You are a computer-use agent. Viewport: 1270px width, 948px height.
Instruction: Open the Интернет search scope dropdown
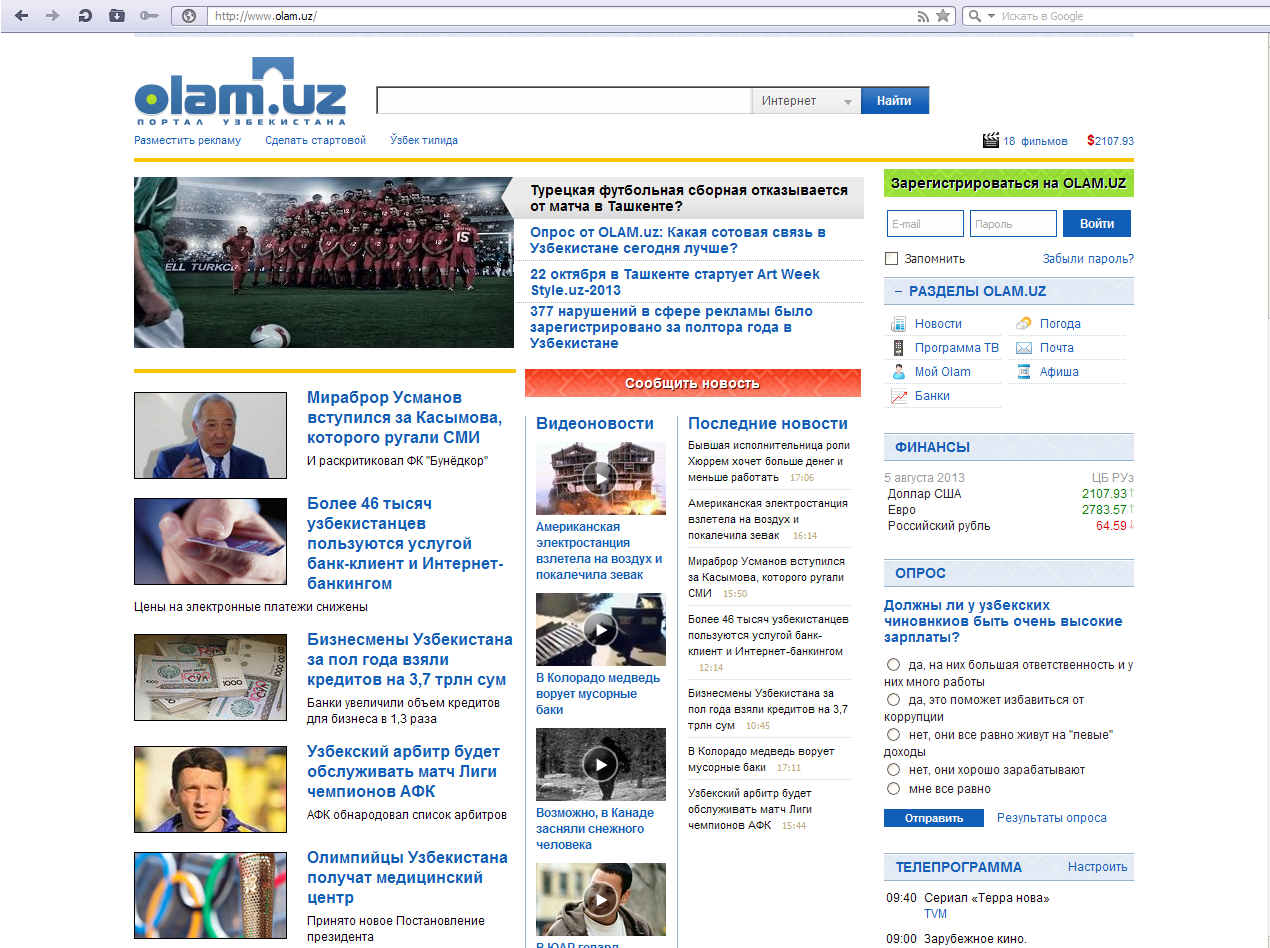(847, 102)
